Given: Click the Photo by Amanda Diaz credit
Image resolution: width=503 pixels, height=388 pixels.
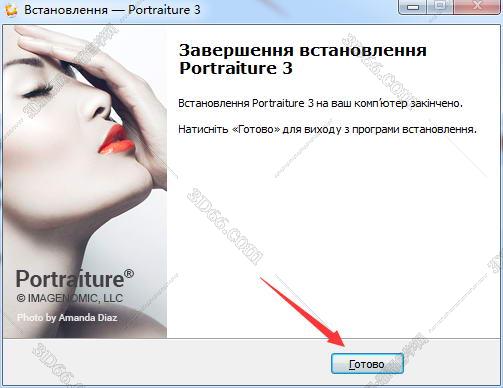Looking at the screenshot, I should (67, 318).
